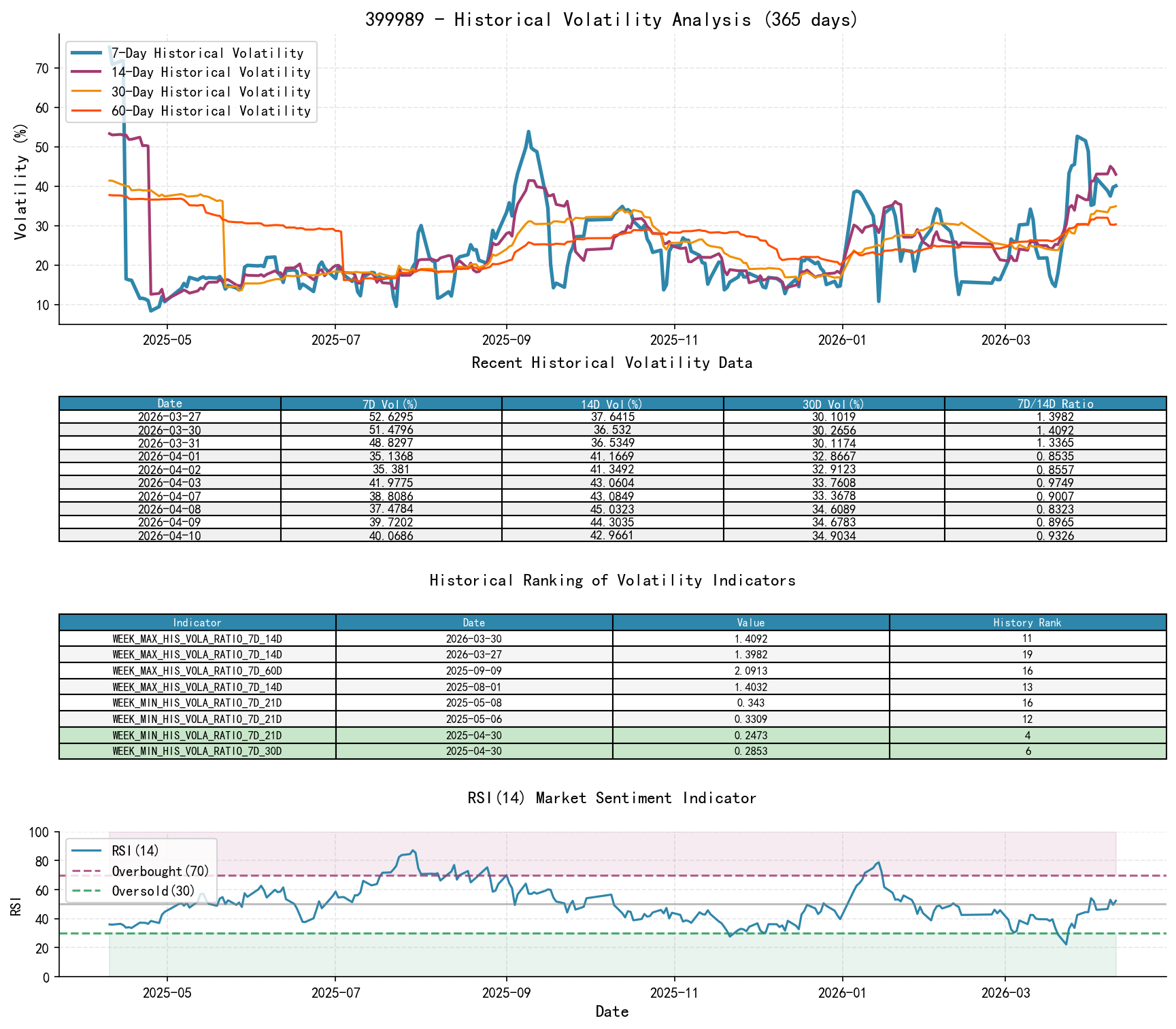Click the 'Recent Historical Volatility Data' heading
The width and height of the screenshot is (1176, 1029).
pos(612,363)
